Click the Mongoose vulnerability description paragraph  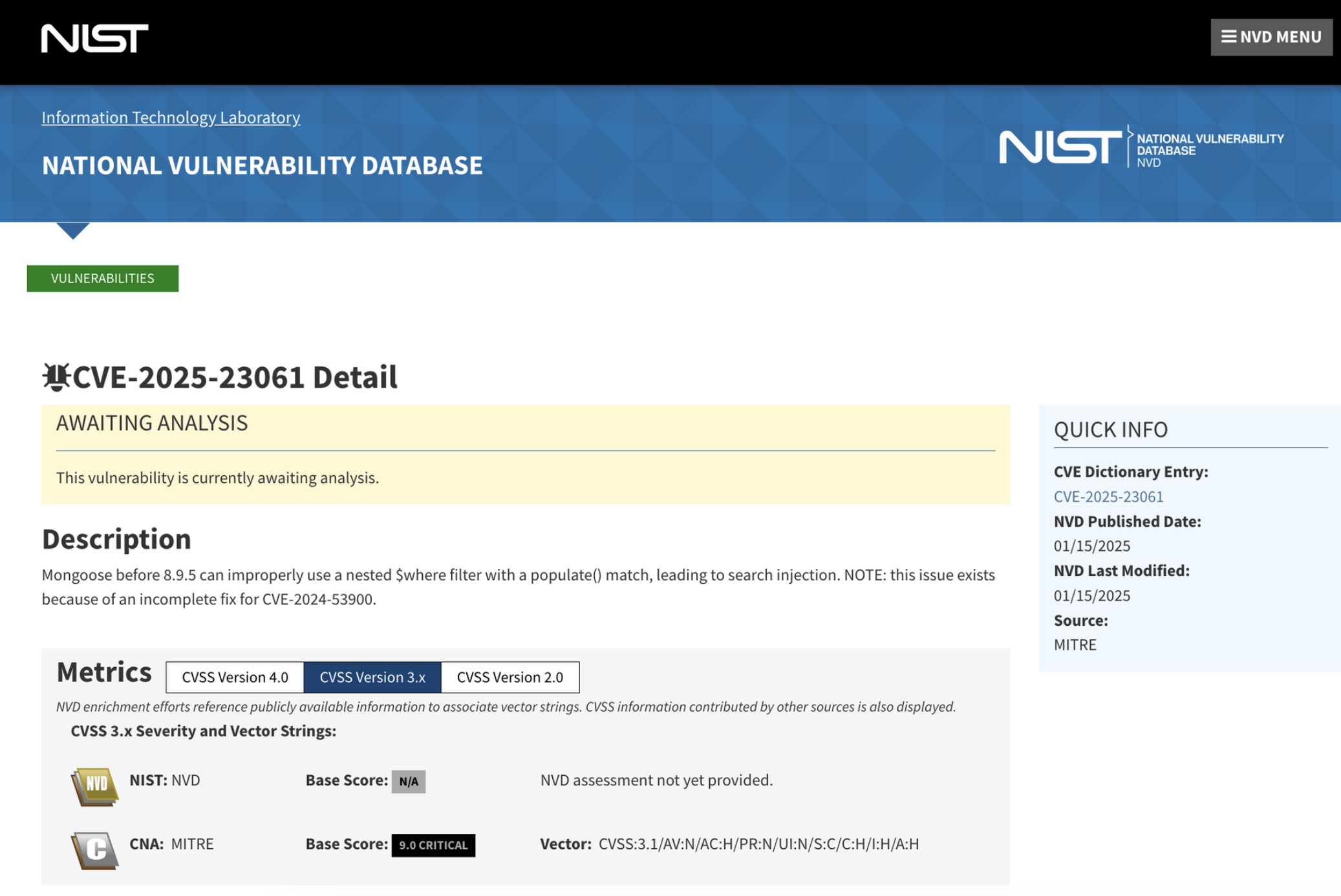point(519,587)
